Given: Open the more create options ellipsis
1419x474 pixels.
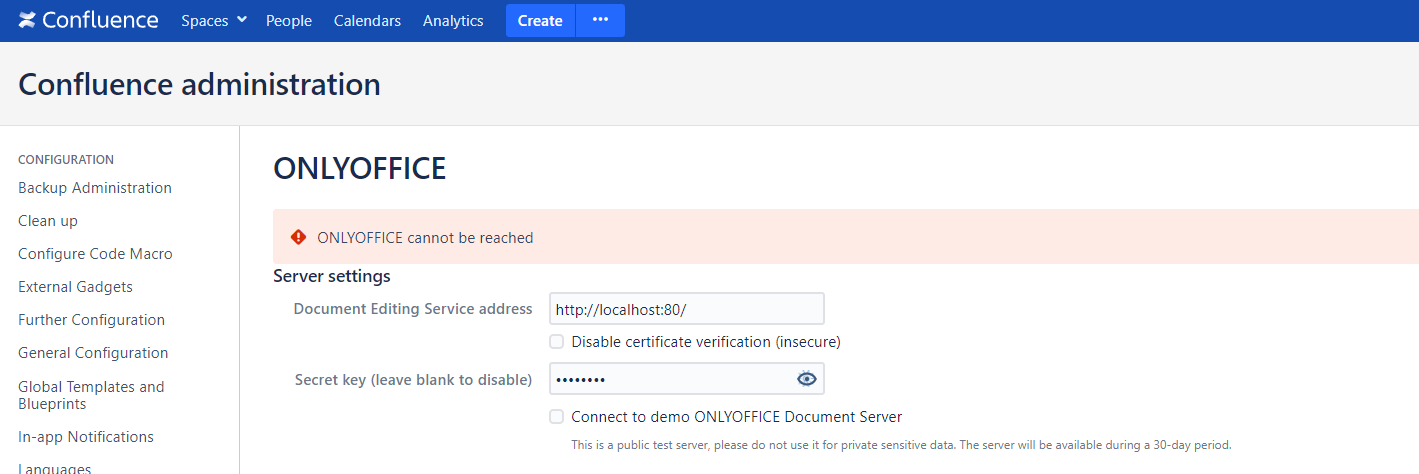Looking at the screenshot, I should (600, 20).
